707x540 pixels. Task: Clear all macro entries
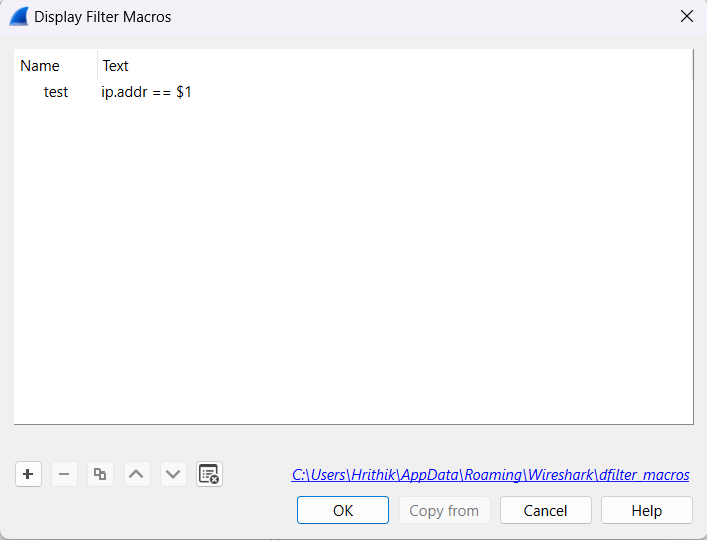coord(209,474)
